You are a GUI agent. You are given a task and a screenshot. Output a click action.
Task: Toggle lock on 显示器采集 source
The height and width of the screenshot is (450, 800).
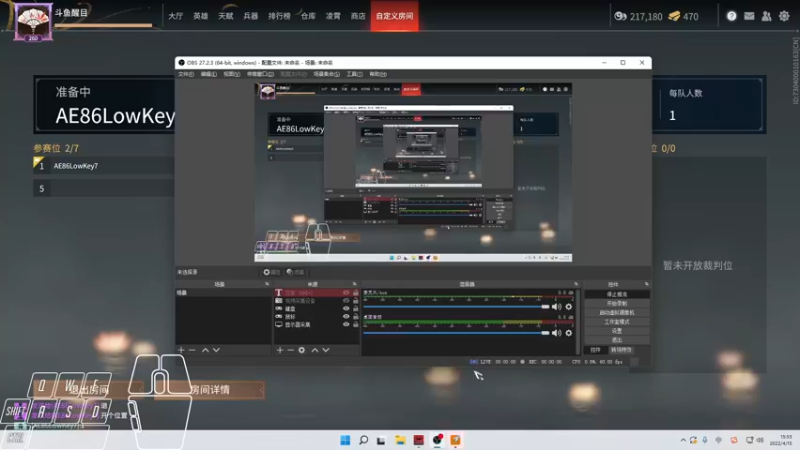pyautogui.click(x=356, y=324)
